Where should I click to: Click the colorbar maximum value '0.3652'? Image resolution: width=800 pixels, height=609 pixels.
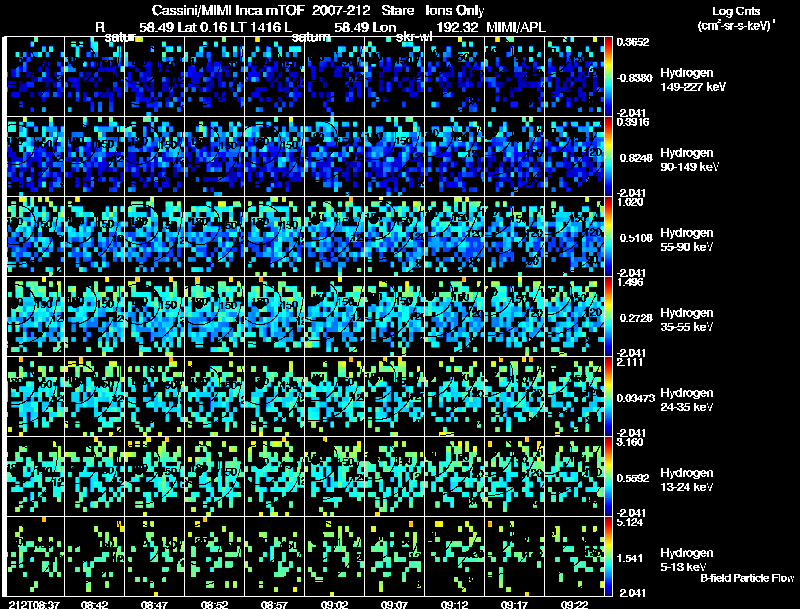pos(633,42)
